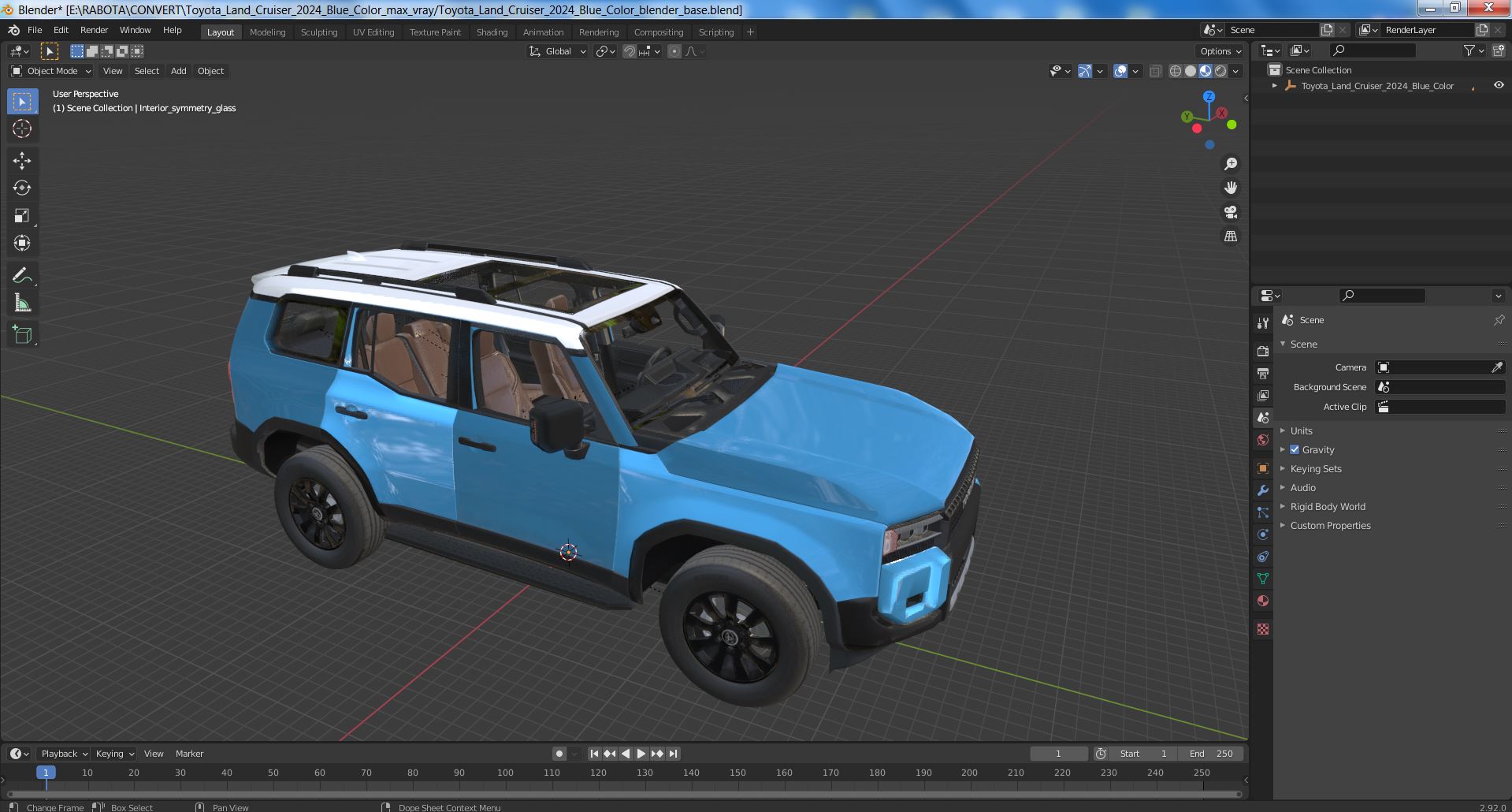This screenshot has height=812, width=1512.
Task: Open the Playback dropdown
Action: click(63, 754)
